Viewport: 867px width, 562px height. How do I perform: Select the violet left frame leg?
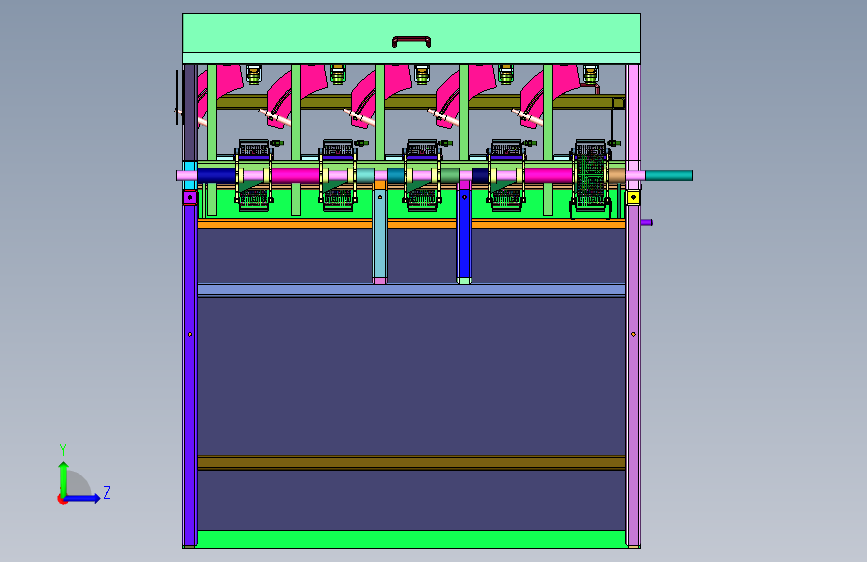(190, 375)
